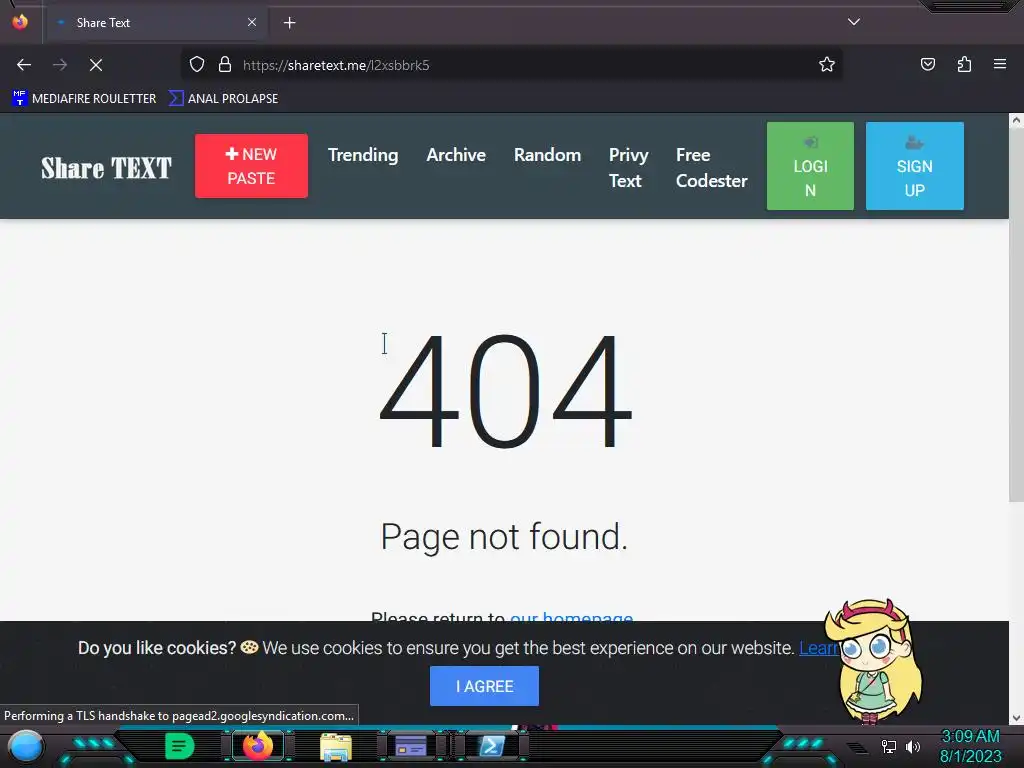Accept cookies with the I AGREE button
This screenshot has height=768, width=1024.
484,686
